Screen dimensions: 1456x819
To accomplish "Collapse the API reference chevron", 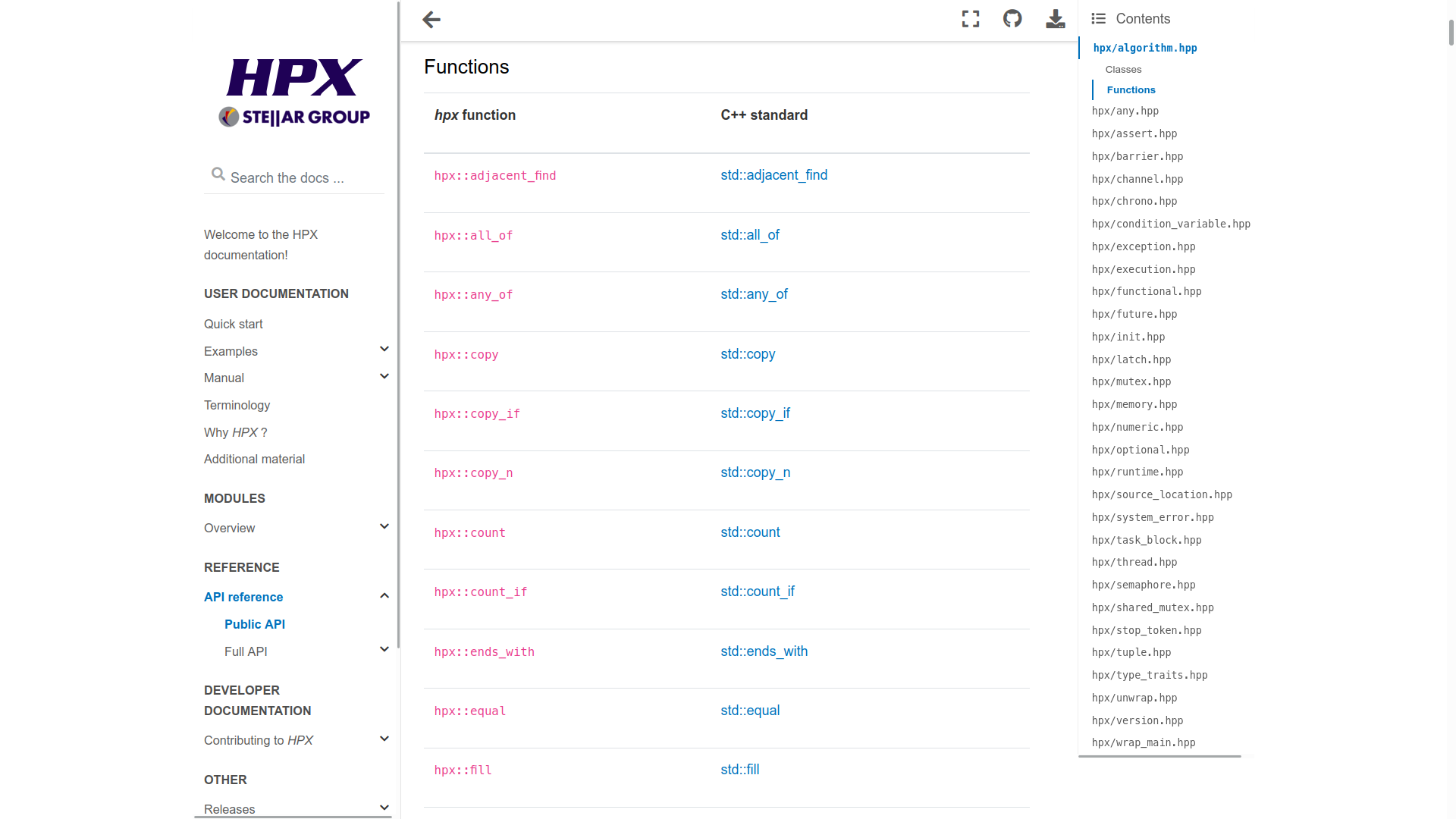I will tap(384, 596).
